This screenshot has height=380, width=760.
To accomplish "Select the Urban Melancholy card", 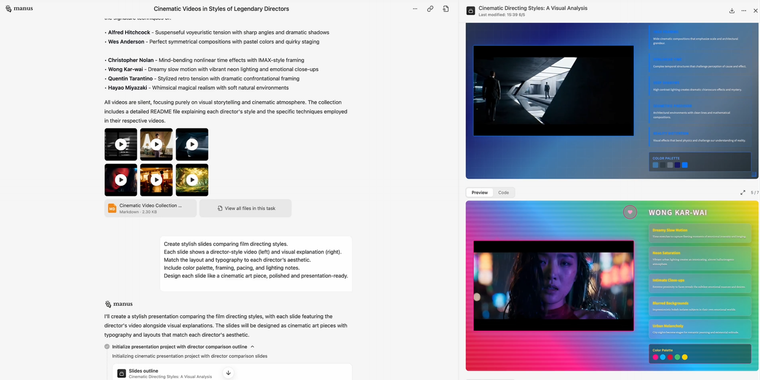I will tap(699, 329).
